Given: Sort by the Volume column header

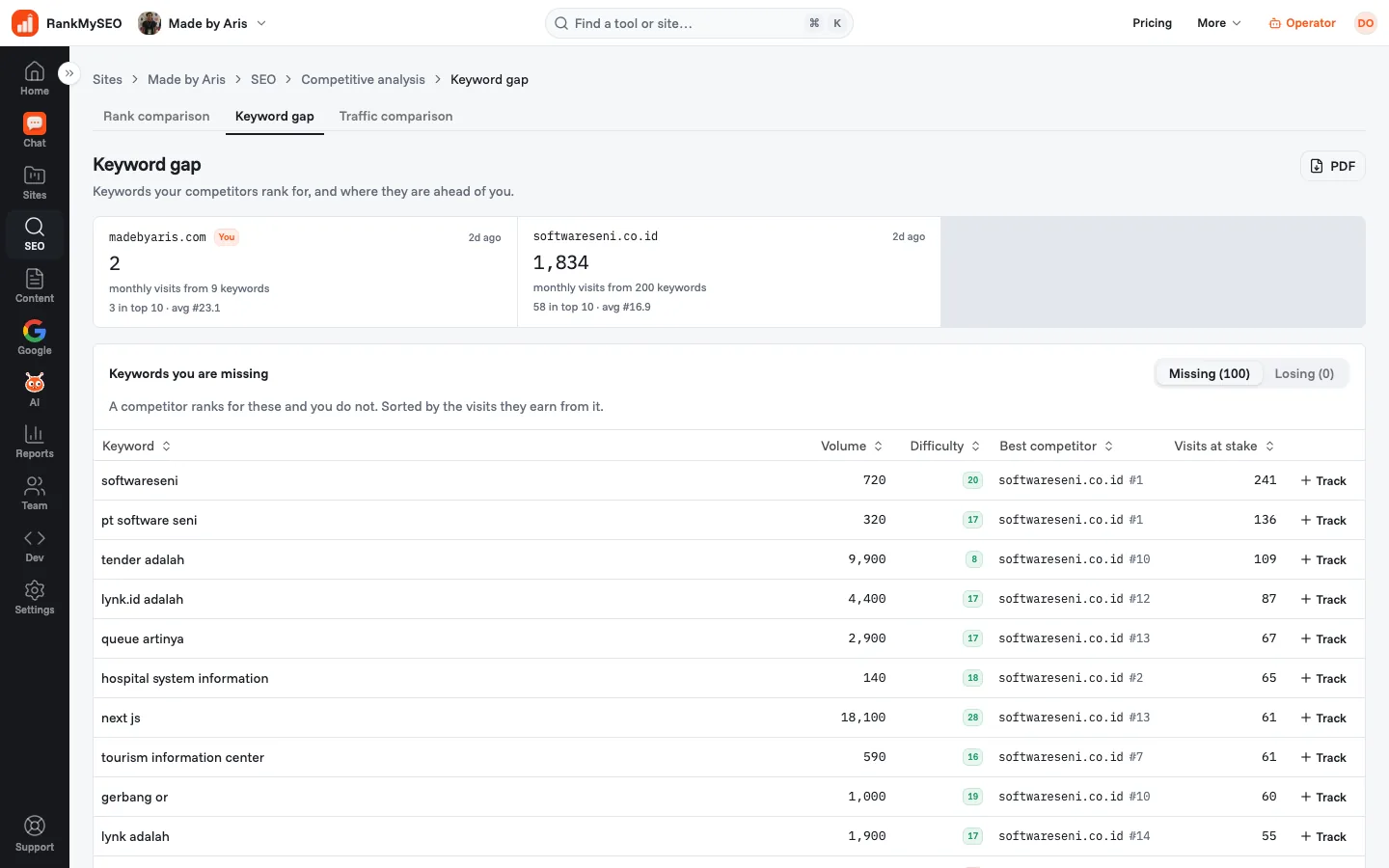Looking at the screenshot, I should (852, 446).
